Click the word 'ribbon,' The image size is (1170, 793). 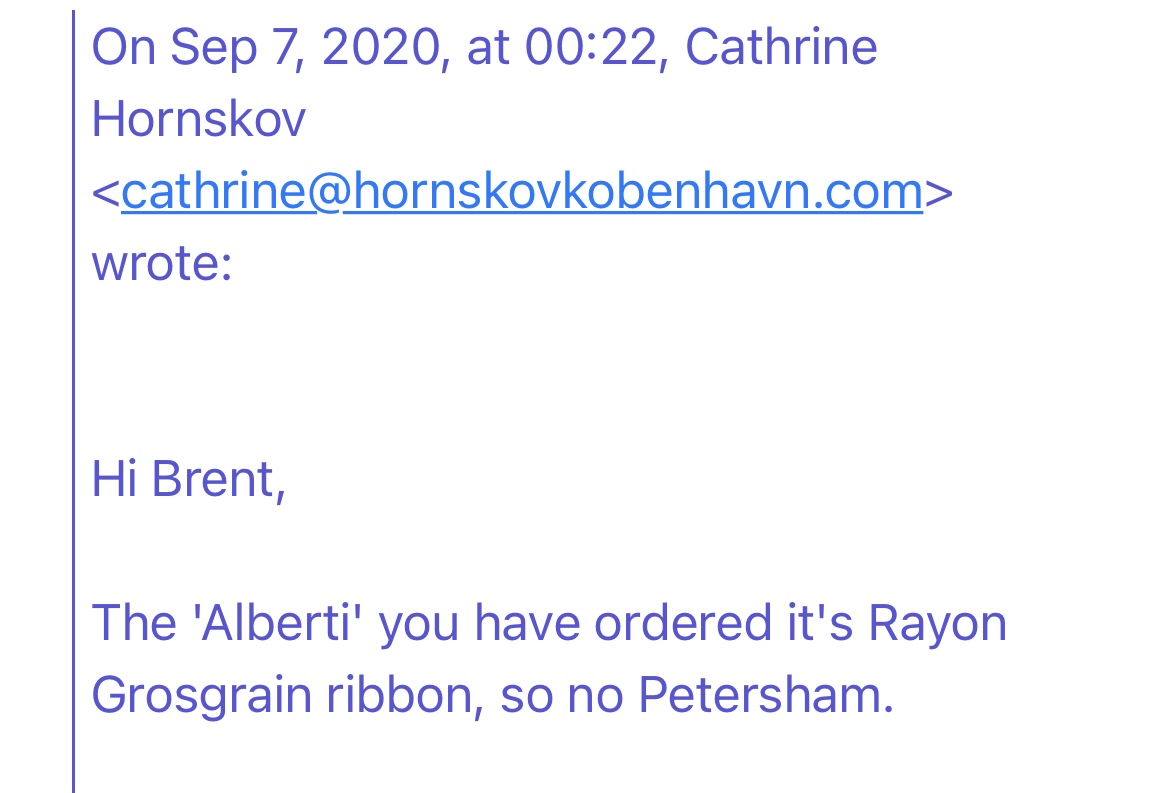click(x=405, y=695)
